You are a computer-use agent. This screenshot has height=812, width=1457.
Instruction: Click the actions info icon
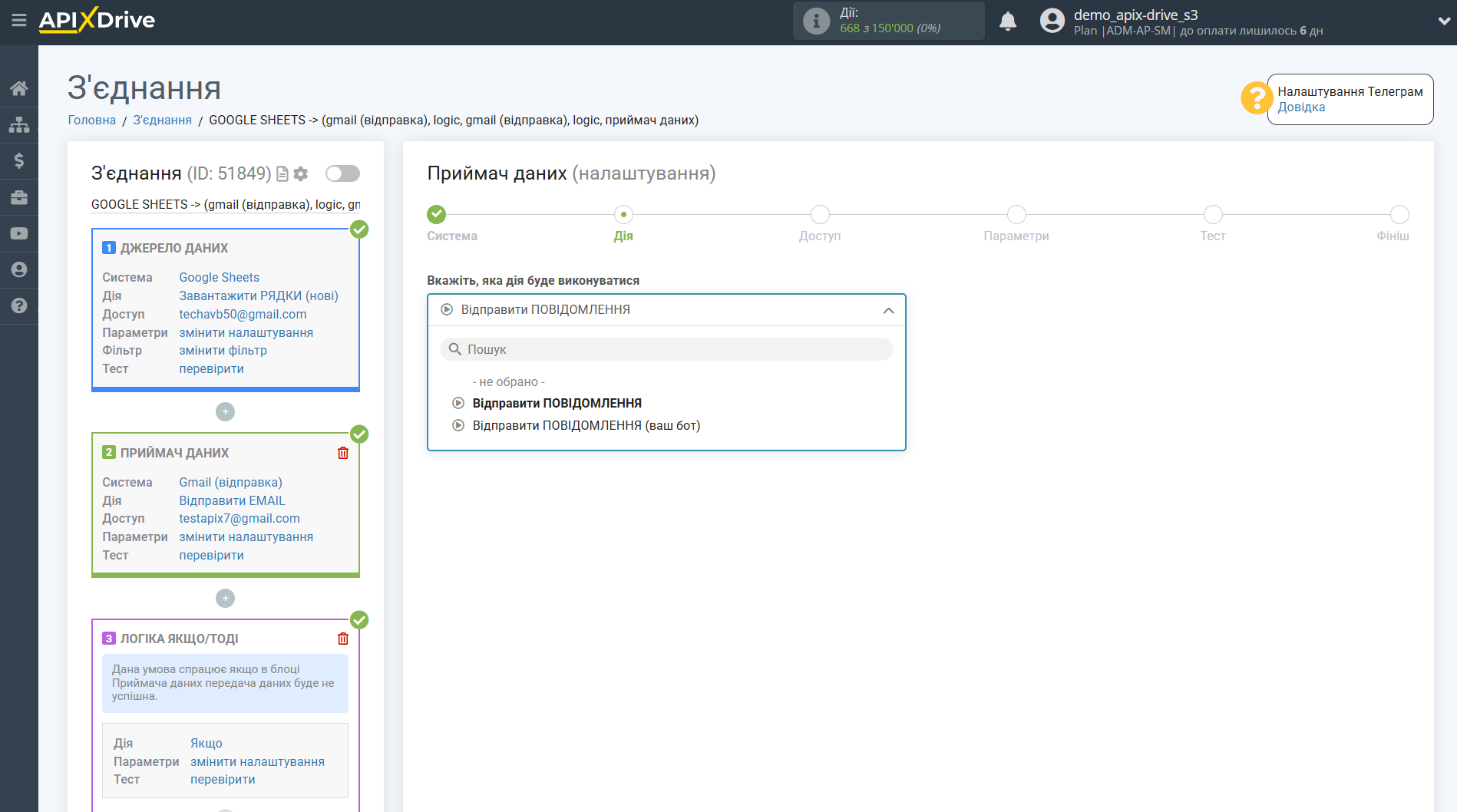(x=816, y=21)
